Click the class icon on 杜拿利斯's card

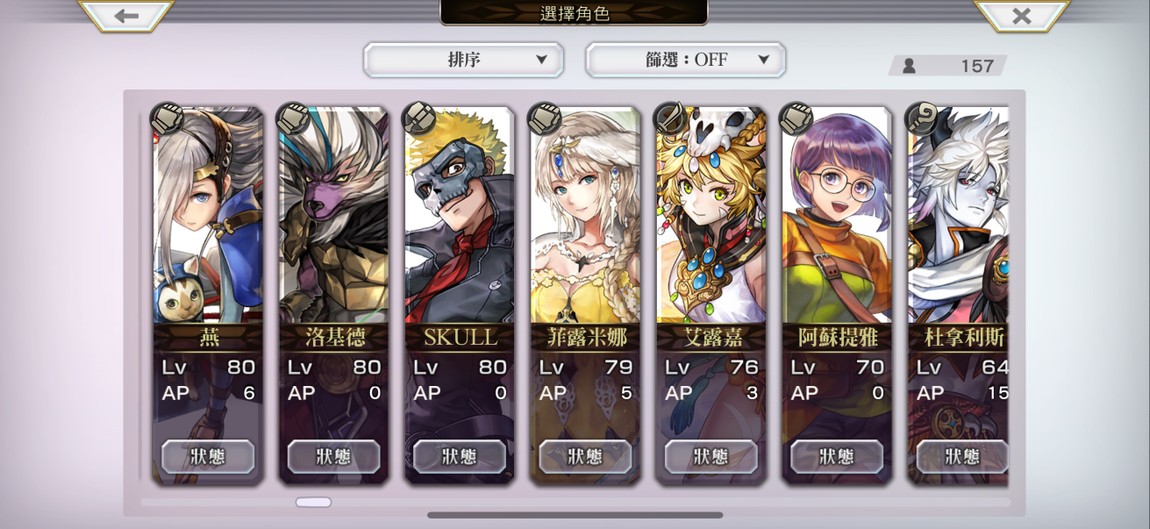[x=922, y=118]
